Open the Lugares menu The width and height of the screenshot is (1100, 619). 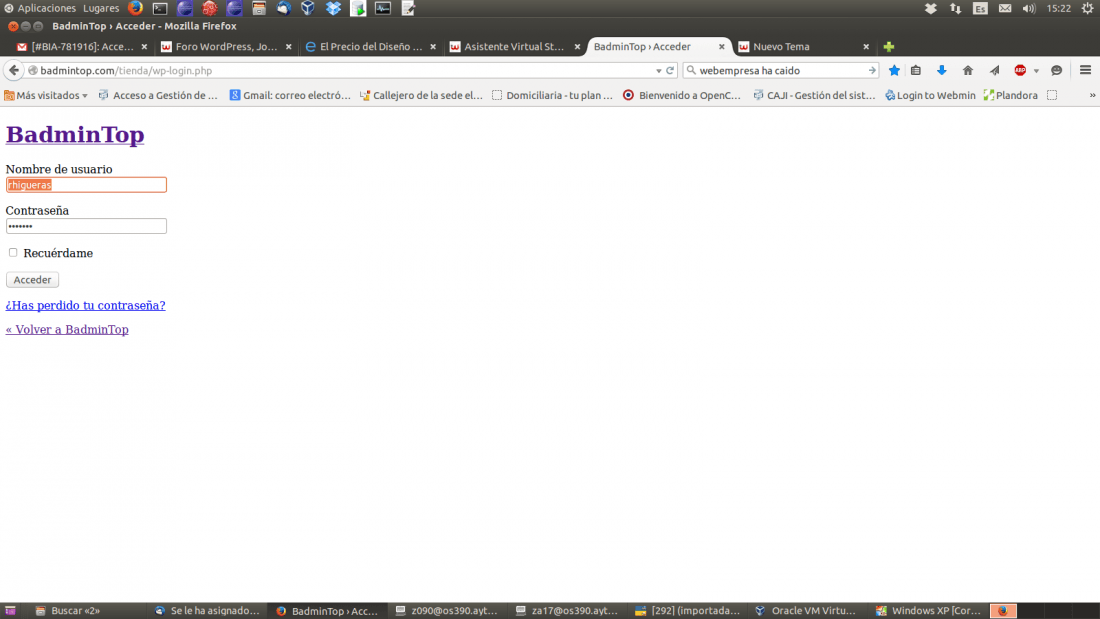pyautogui.click(x=101, y=8)
